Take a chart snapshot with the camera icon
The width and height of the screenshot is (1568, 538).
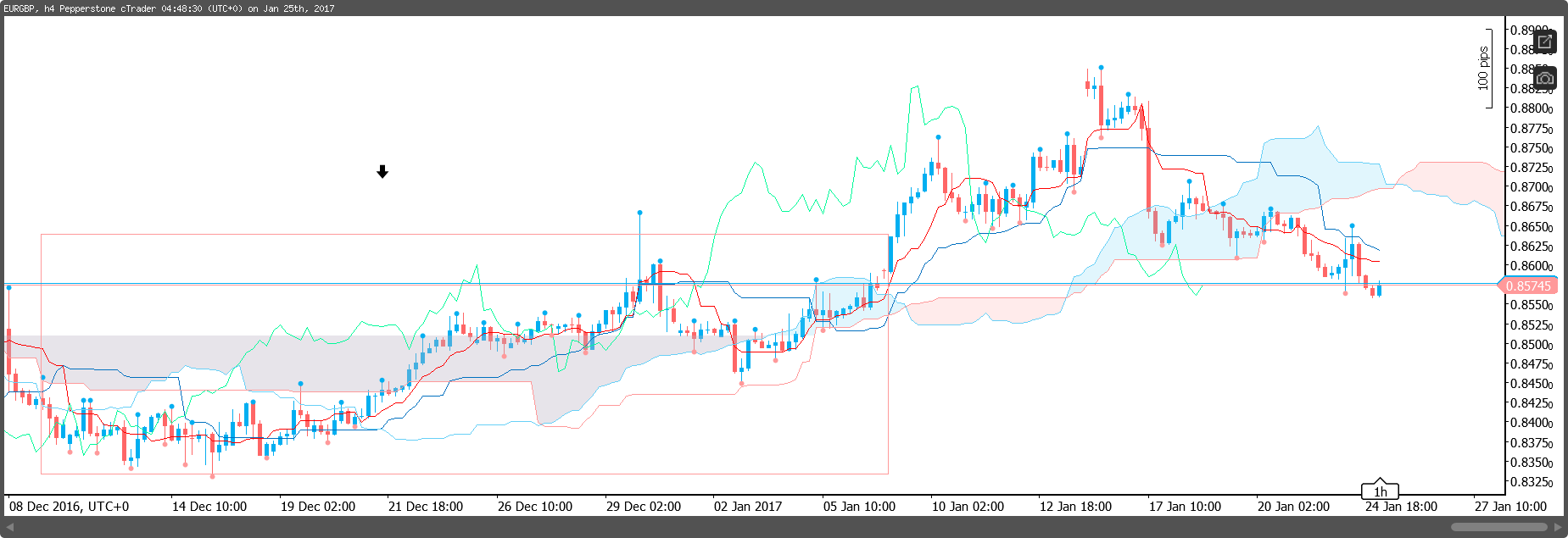click(x=1544, y=79)
